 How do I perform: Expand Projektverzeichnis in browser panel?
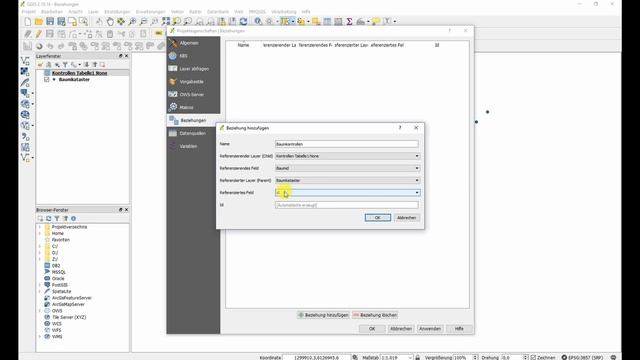[x=40, y=227]
